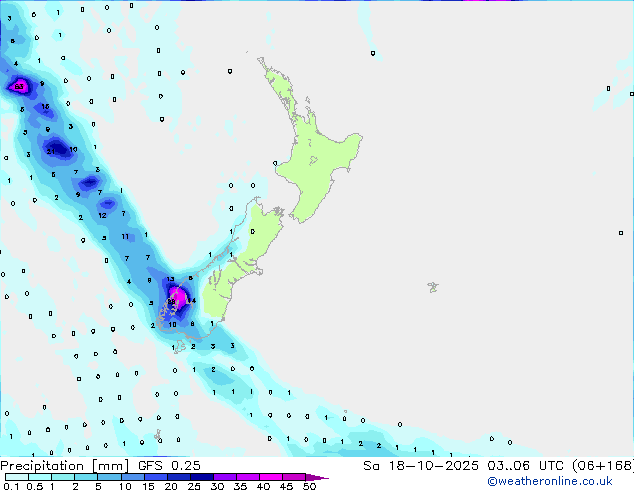Click the small Chatham Islands outline east of New Zealand
This screenshot has height=490, width=634.
point(433,287)
